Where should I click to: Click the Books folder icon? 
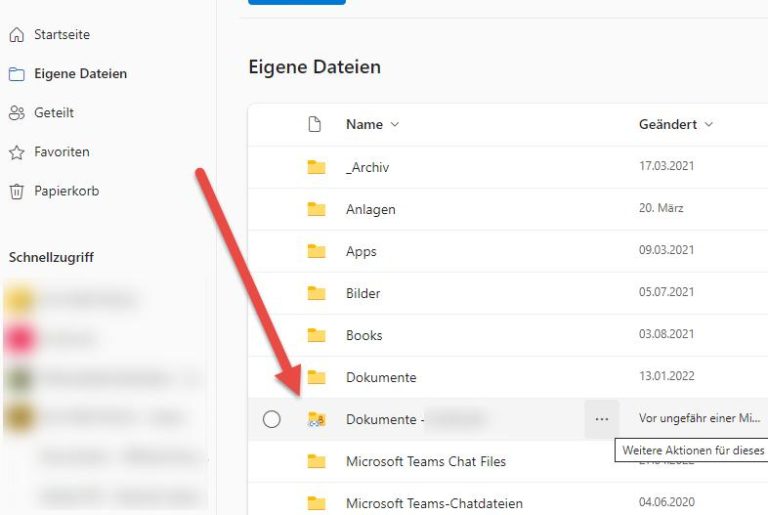tap(316, 335)
